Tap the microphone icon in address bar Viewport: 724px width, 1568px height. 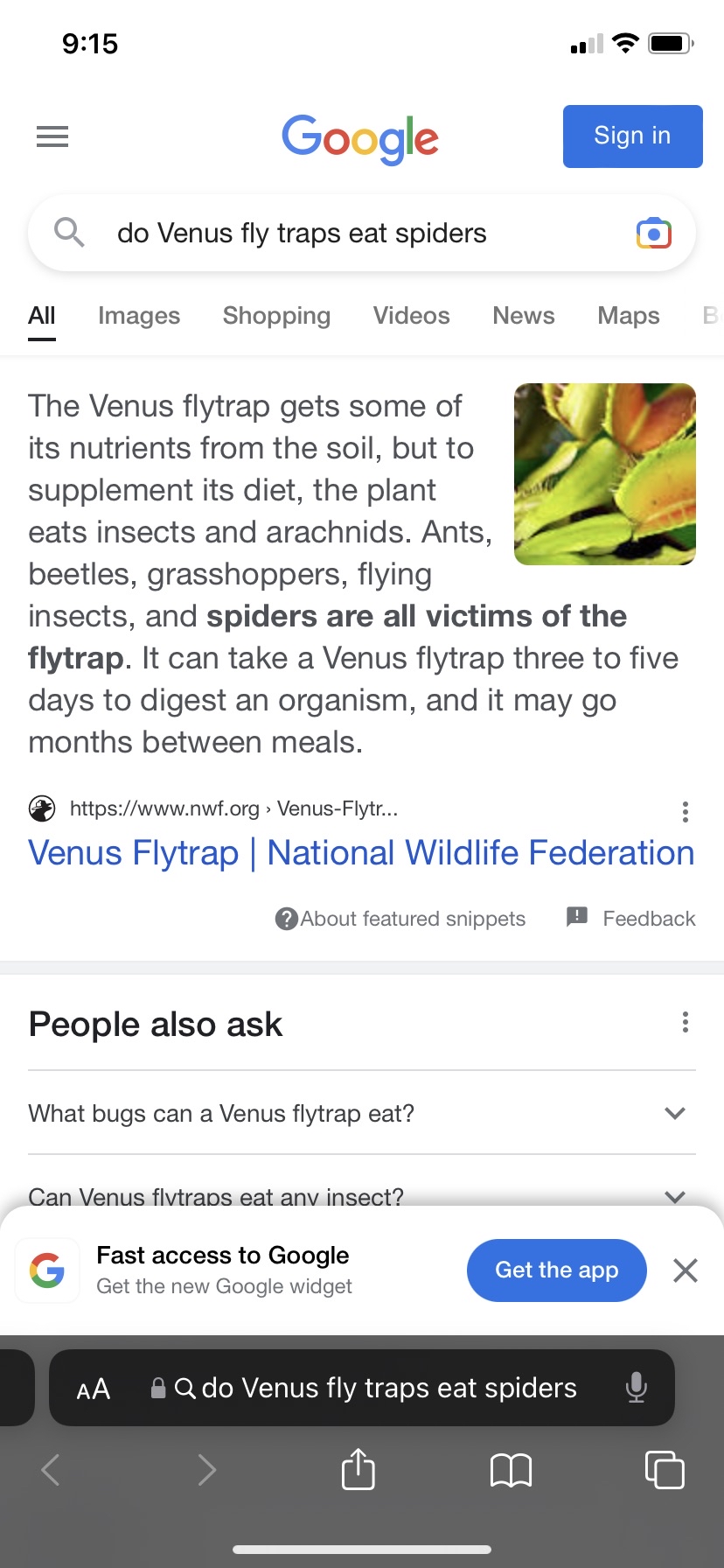[x=637, y=1388]
